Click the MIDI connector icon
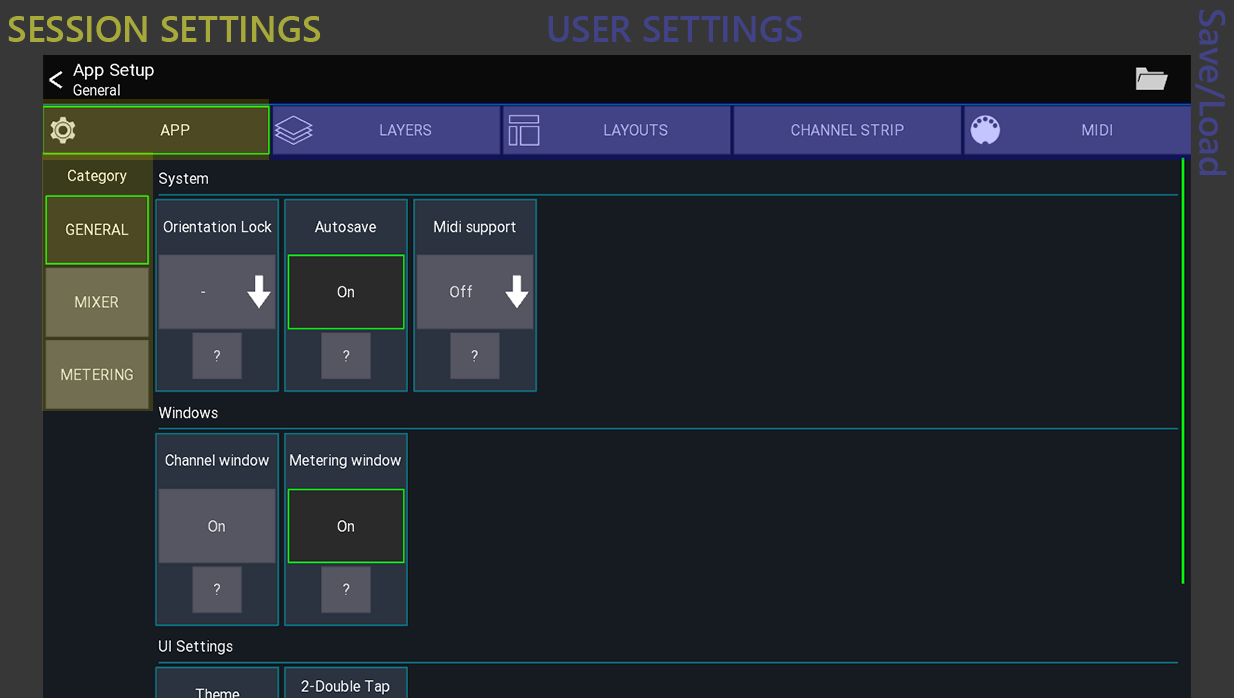 985,130
